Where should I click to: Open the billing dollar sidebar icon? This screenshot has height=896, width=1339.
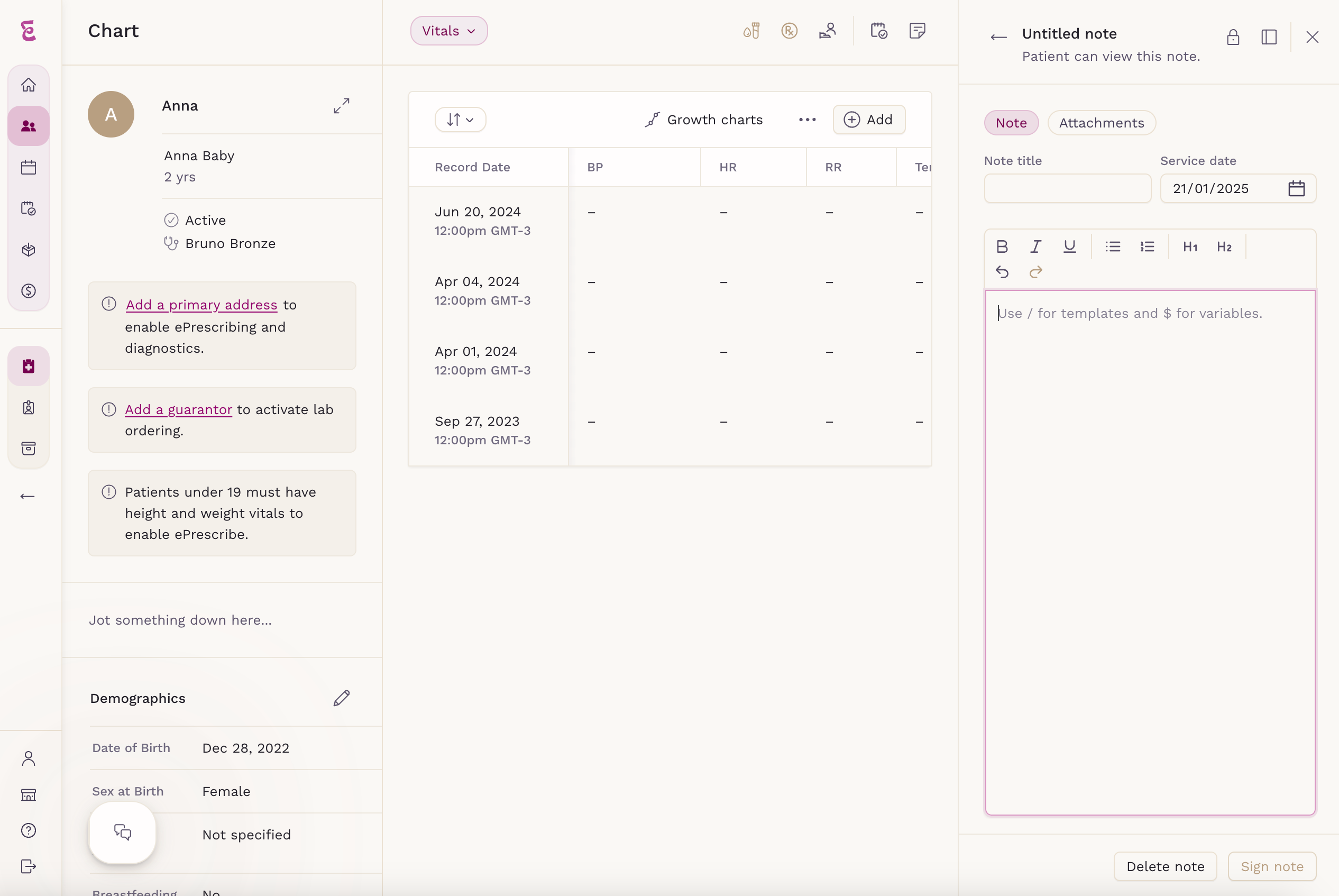(x=29, y=291)
